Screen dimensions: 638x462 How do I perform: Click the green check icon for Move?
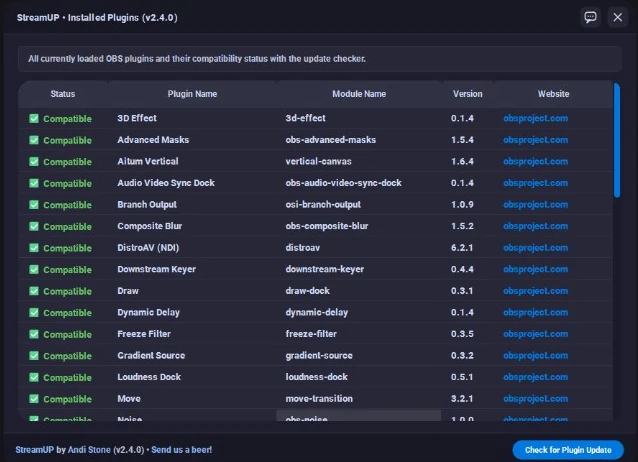pyautogui.click(x=34, y=399)
